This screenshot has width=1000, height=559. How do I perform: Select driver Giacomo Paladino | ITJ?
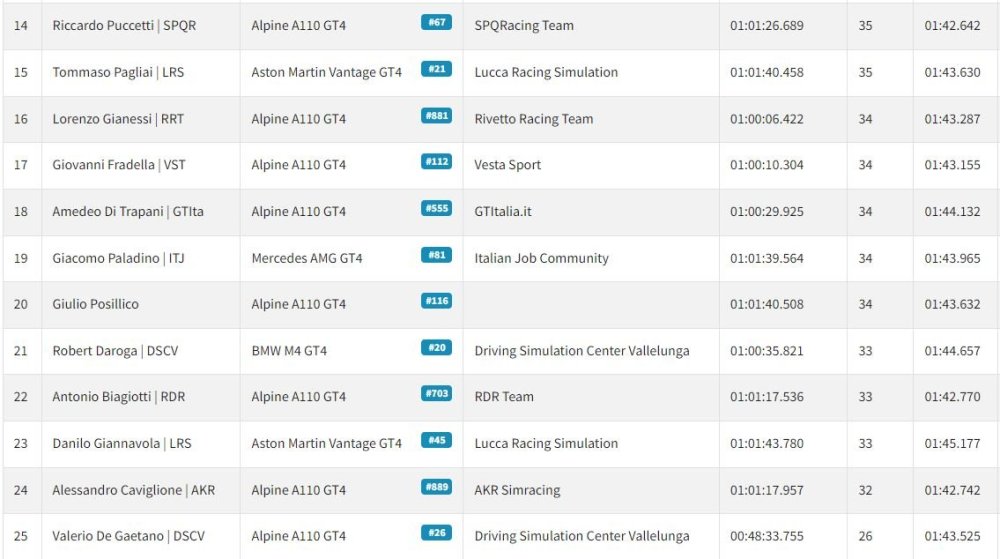(118, 258)
